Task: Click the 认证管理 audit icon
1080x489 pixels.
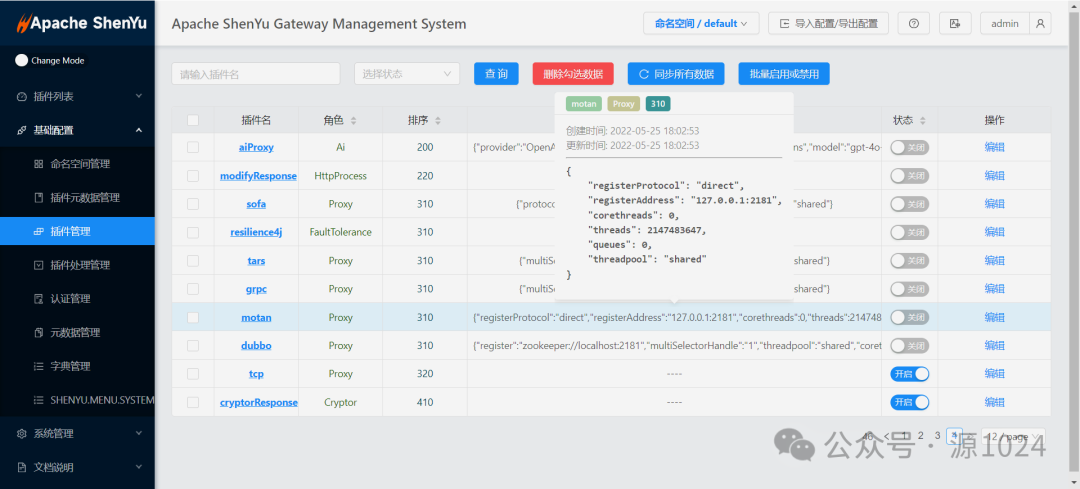Action: coord(39,299)
